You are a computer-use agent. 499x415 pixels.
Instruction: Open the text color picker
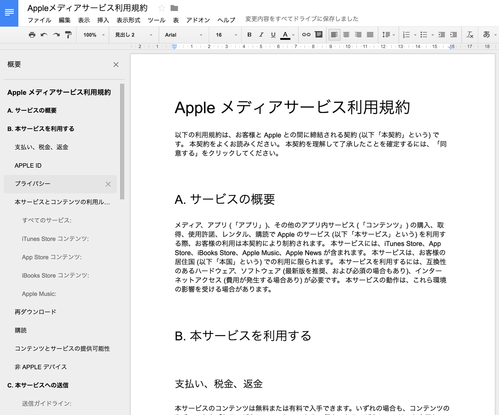(x=287, y=35)
